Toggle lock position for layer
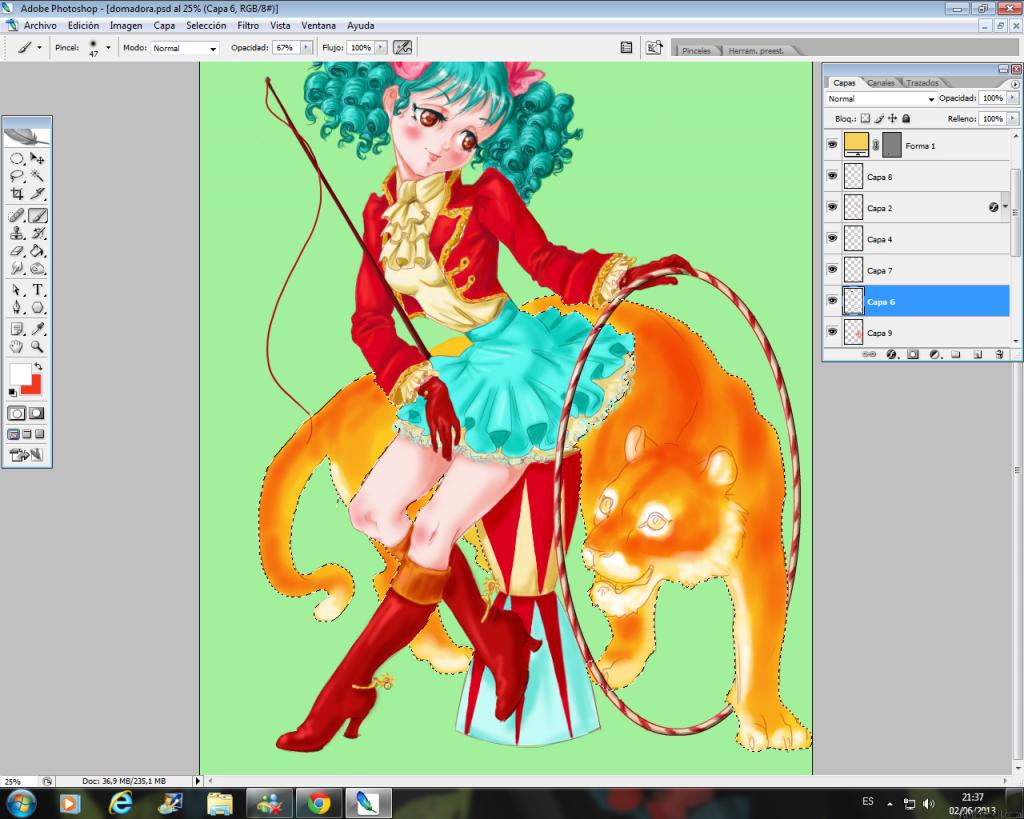 [x=893, y=119]
